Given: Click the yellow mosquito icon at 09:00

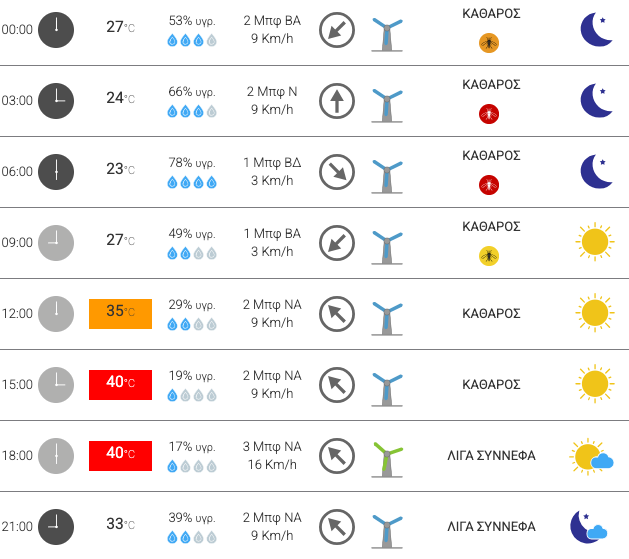Looking at the screenshot, I should (489, 256).
